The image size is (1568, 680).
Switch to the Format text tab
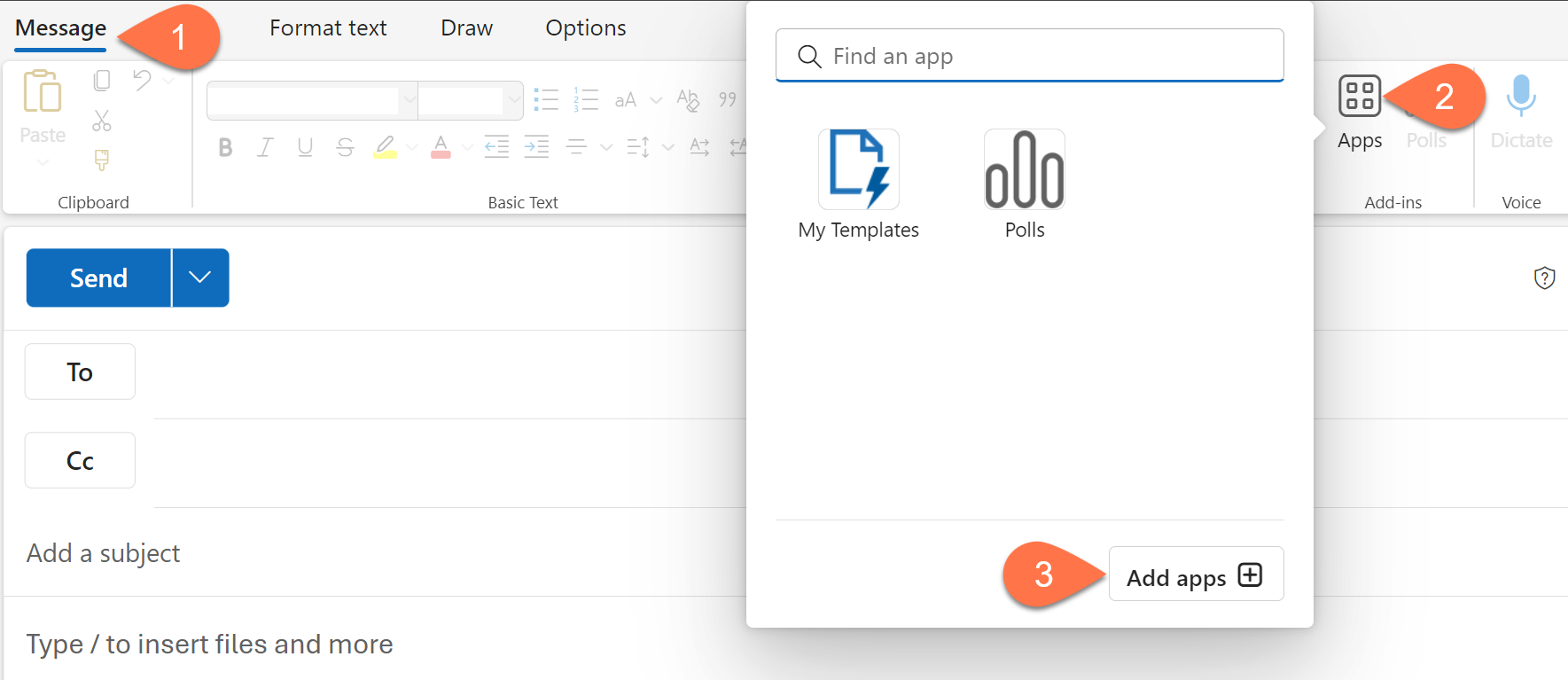[328, 28]
